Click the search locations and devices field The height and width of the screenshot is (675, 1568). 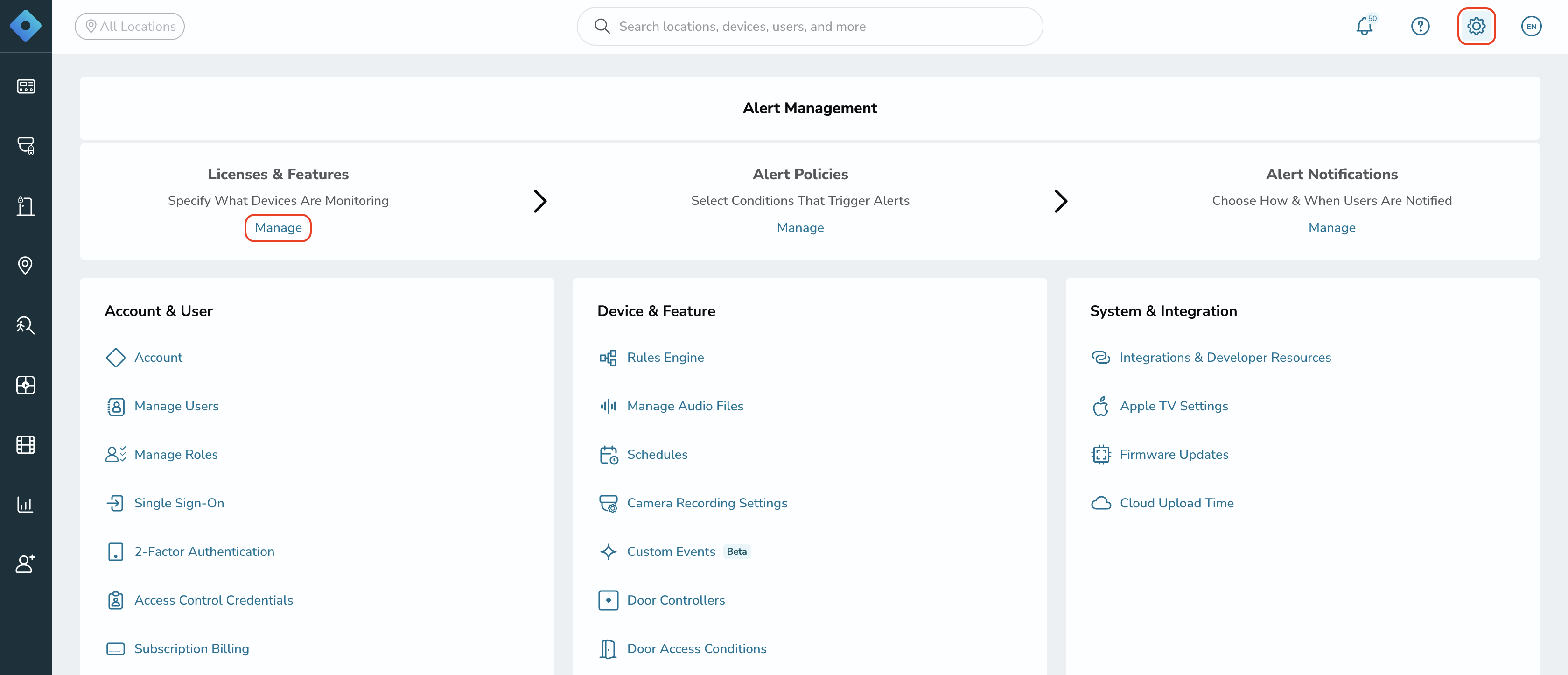tap(810, 26)
